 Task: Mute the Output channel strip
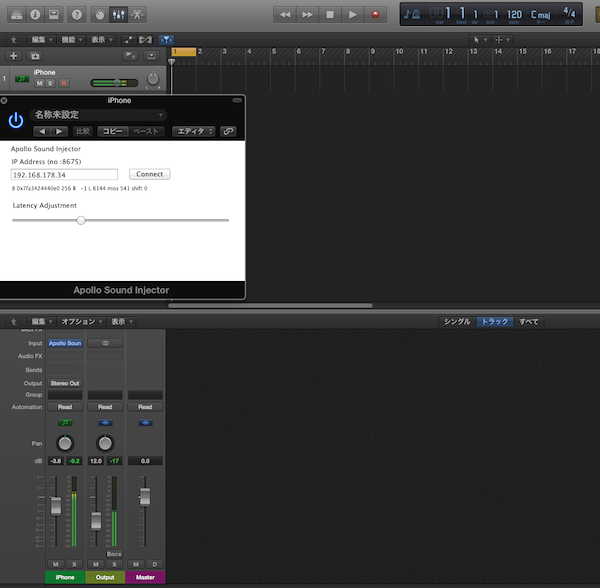tap(96, 564)
